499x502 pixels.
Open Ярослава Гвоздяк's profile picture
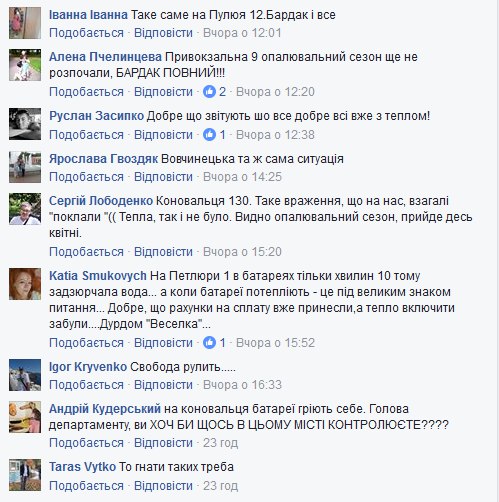[x=25, y=167]
